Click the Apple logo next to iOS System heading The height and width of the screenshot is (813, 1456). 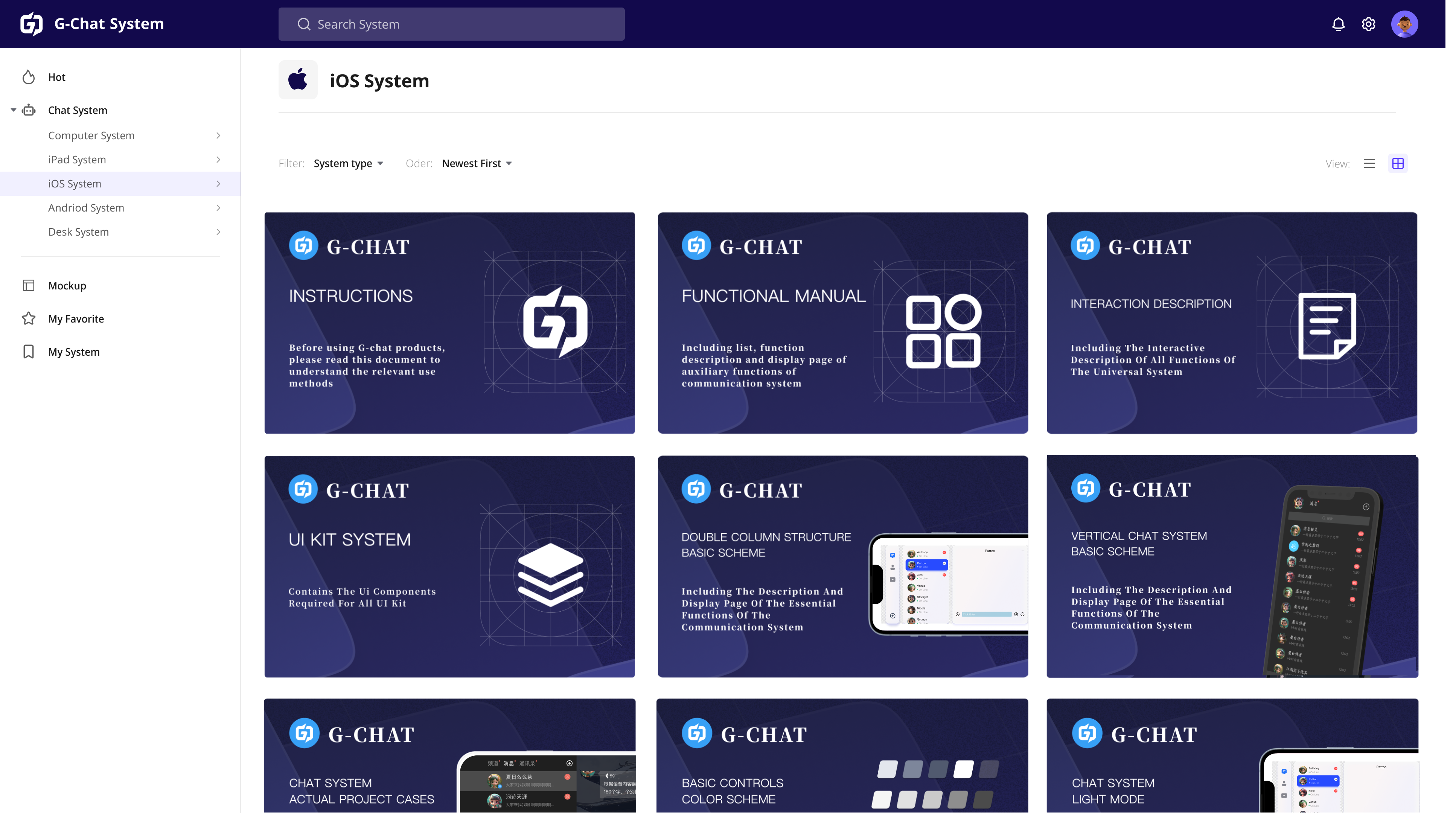point(298,80)
